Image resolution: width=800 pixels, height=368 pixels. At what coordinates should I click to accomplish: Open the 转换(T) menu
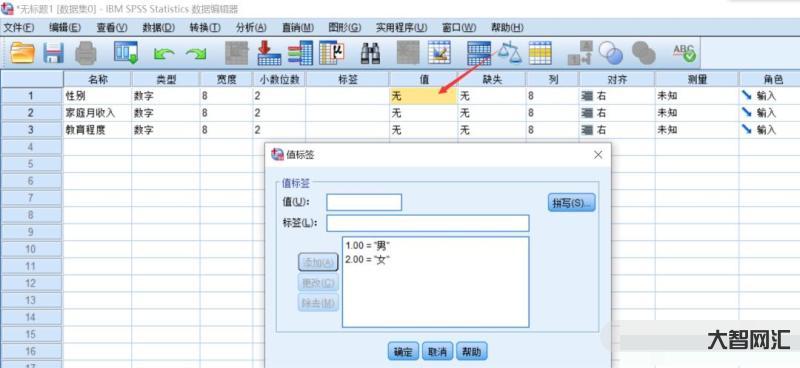click(205, 28)
